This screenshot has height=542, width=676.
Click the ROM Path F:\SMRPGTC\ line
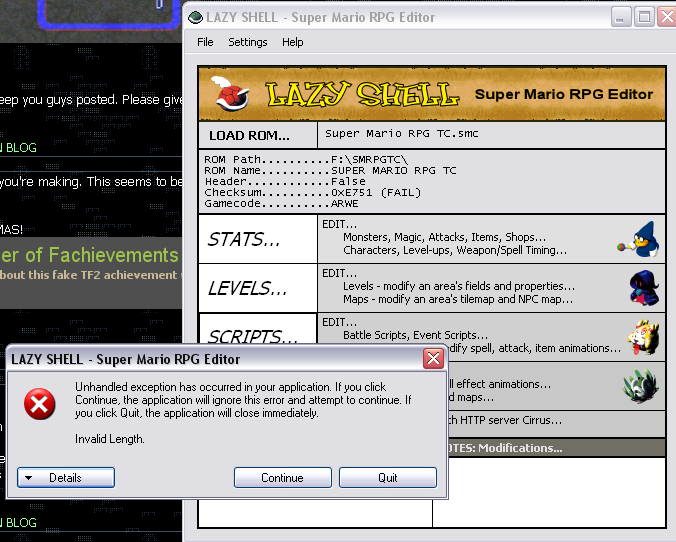click(306, 160)
